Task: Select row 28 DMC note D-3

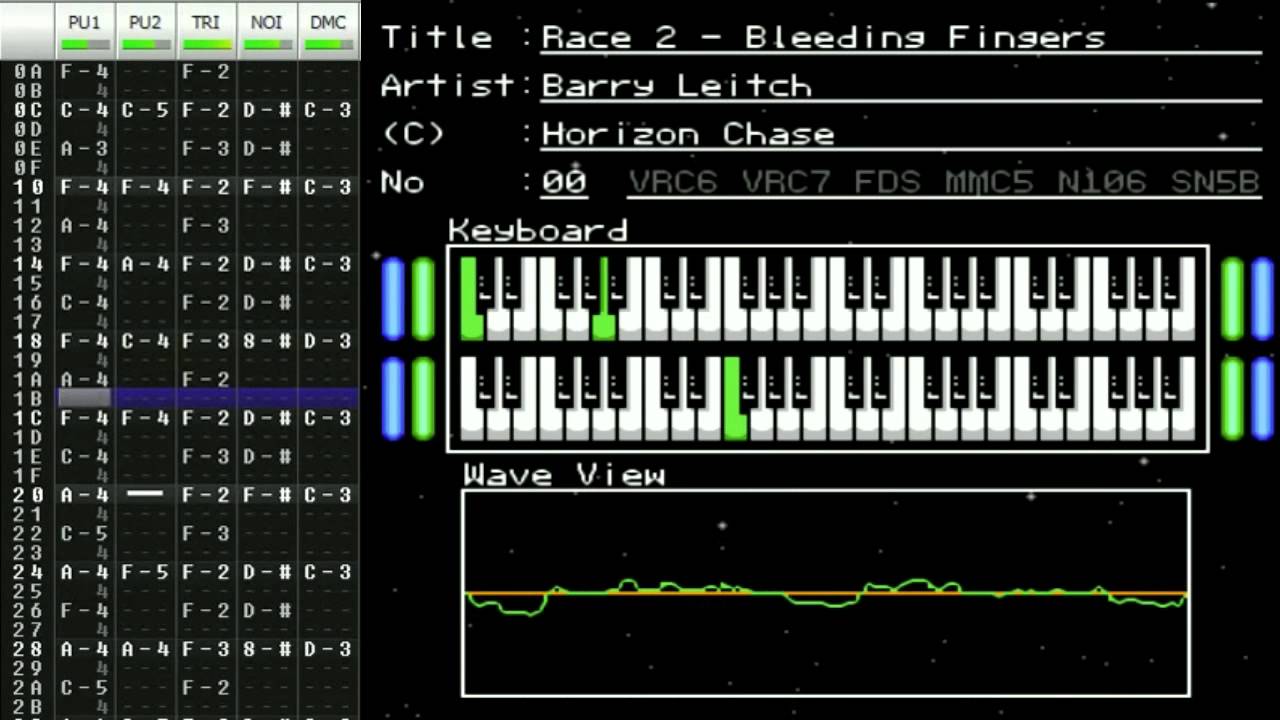Action: coord(328,649)
